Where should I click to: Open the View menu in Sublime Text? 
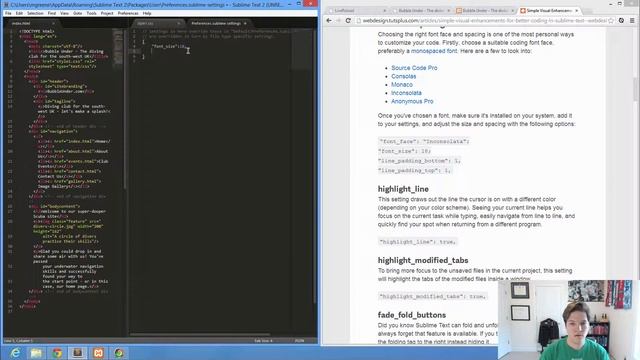point(64,13)
